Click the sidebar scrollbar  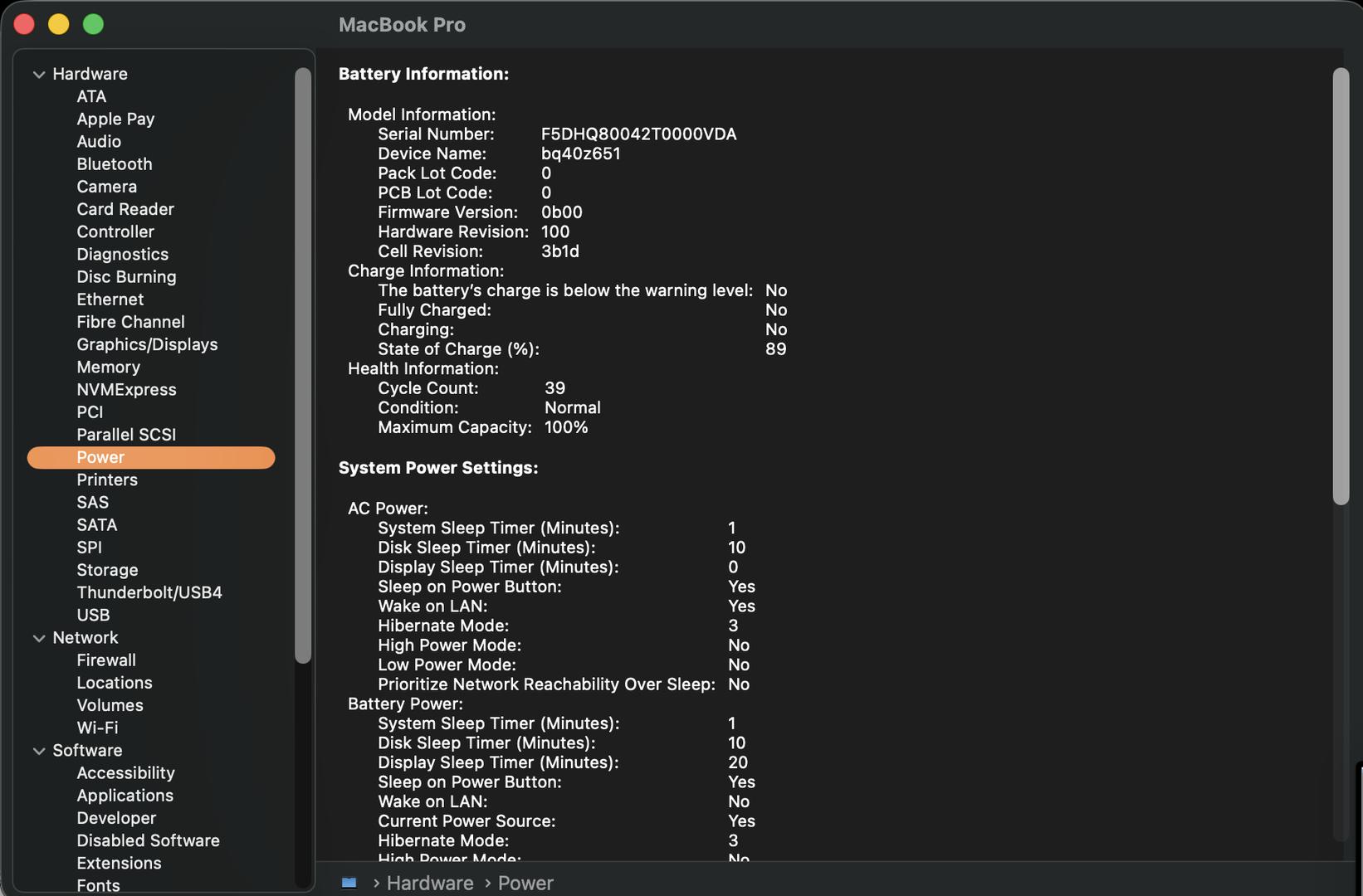click(x=303, y=365)
